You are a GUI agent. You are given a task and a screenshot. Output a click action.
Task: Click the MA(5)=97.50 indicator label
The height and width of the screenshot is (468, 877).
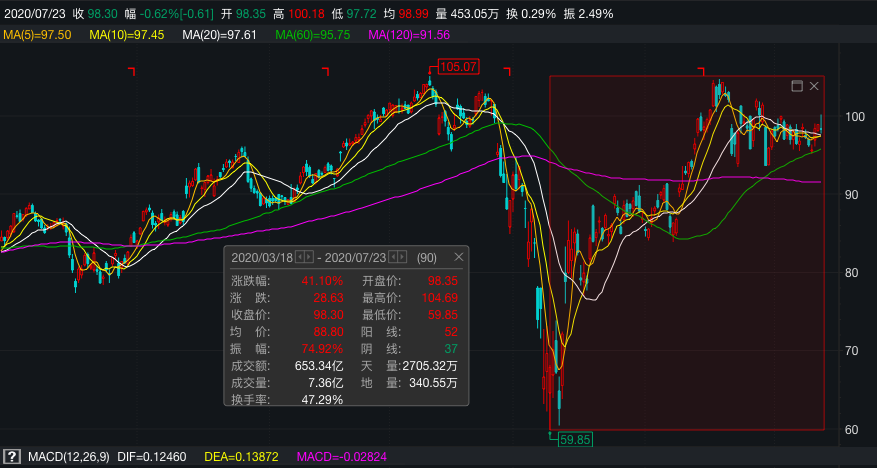coord(37,35)
